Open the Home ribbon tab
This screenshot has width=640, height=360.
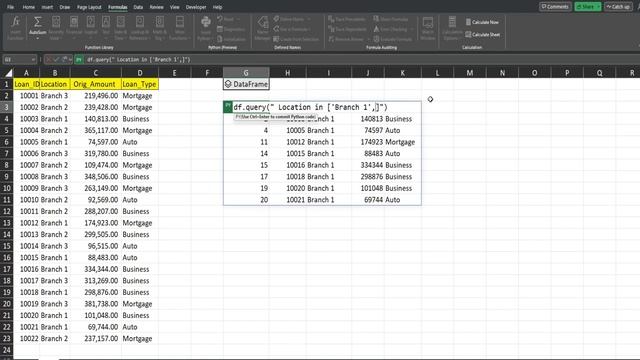pyautogui.click(x=29, y=7)
